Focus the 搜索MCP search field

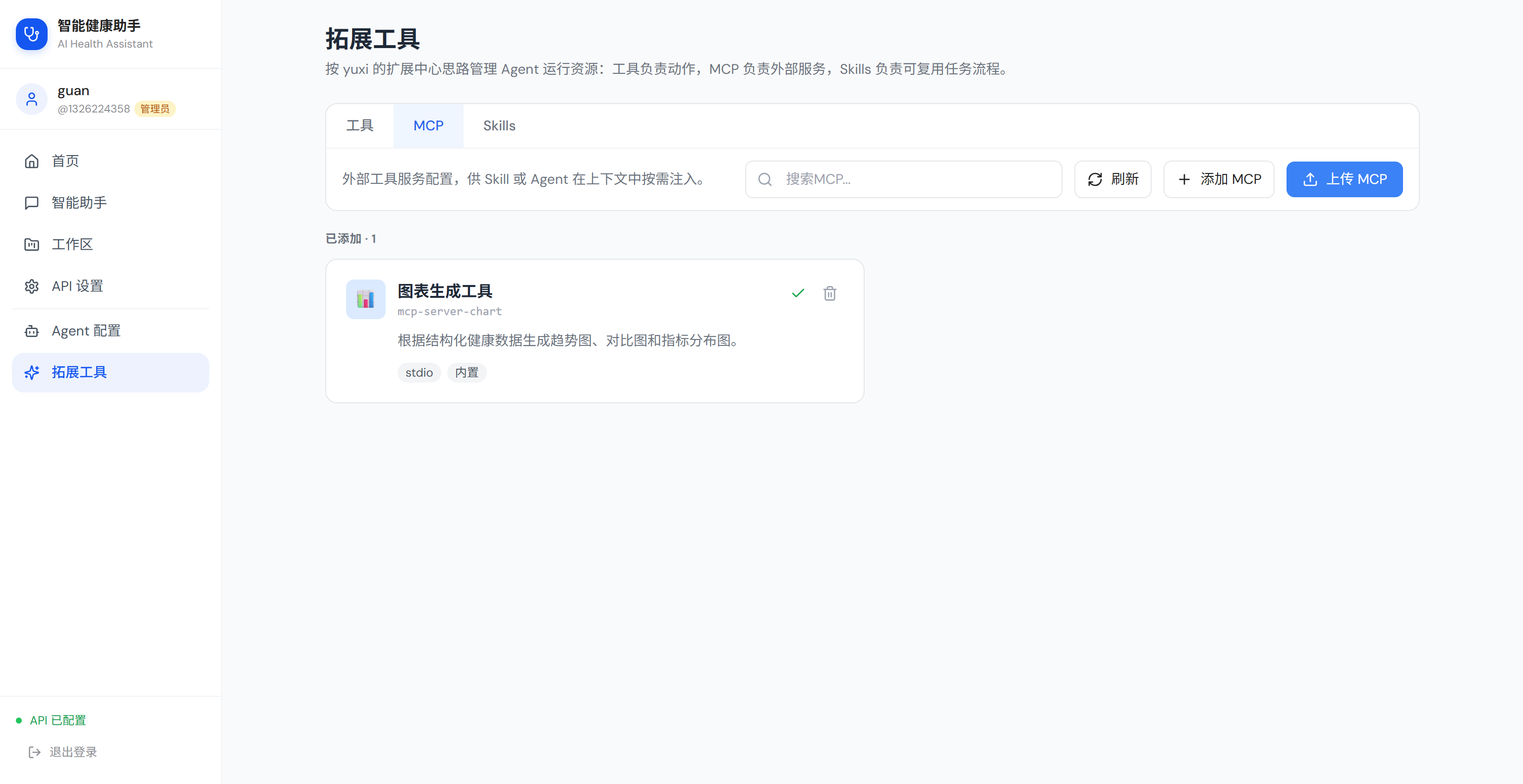tap(903, 179)
